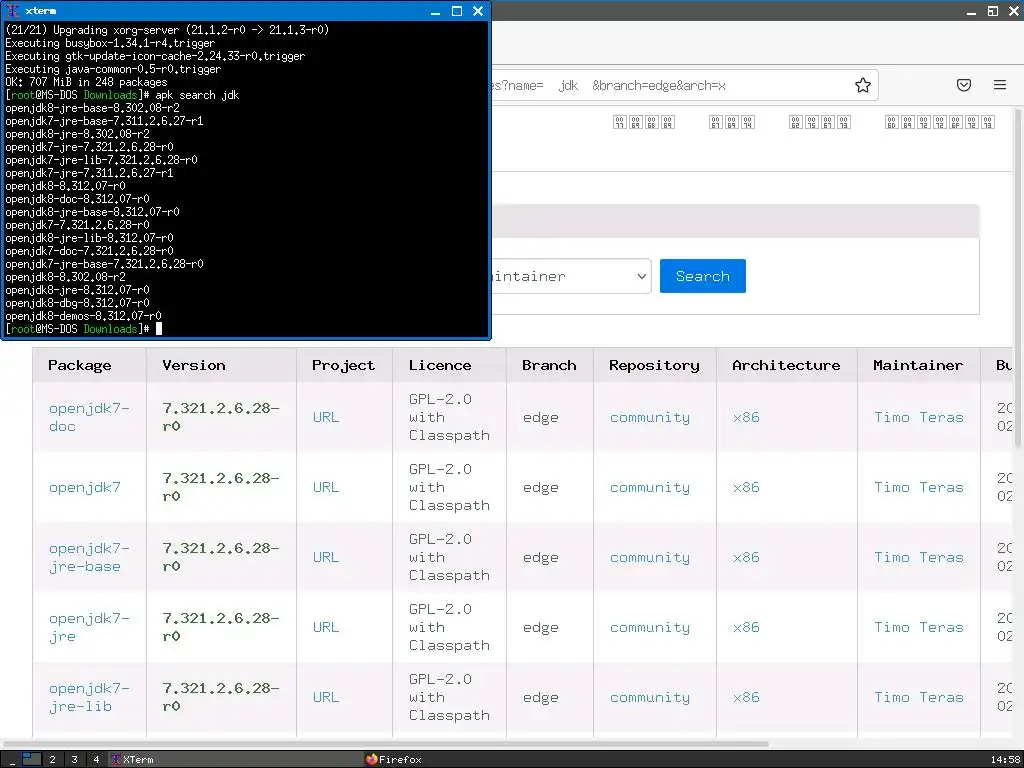The width and height of the screenshot is (1024, 768).
Task: Open the openjdk7-doc package link
Action: click(x=89, y=417)
